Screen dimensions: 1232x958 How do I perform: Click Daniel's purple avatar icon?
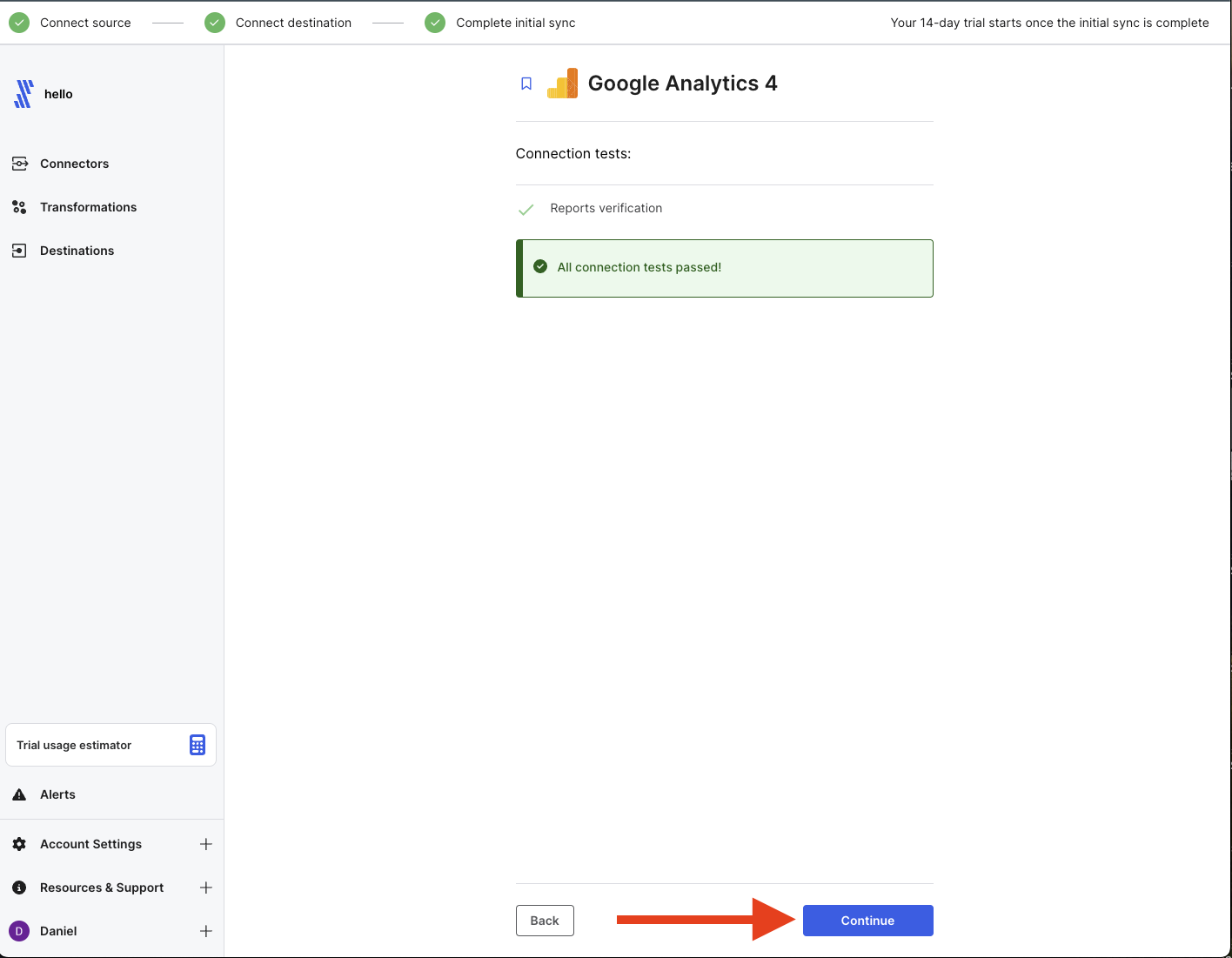(x=19, y=931)
